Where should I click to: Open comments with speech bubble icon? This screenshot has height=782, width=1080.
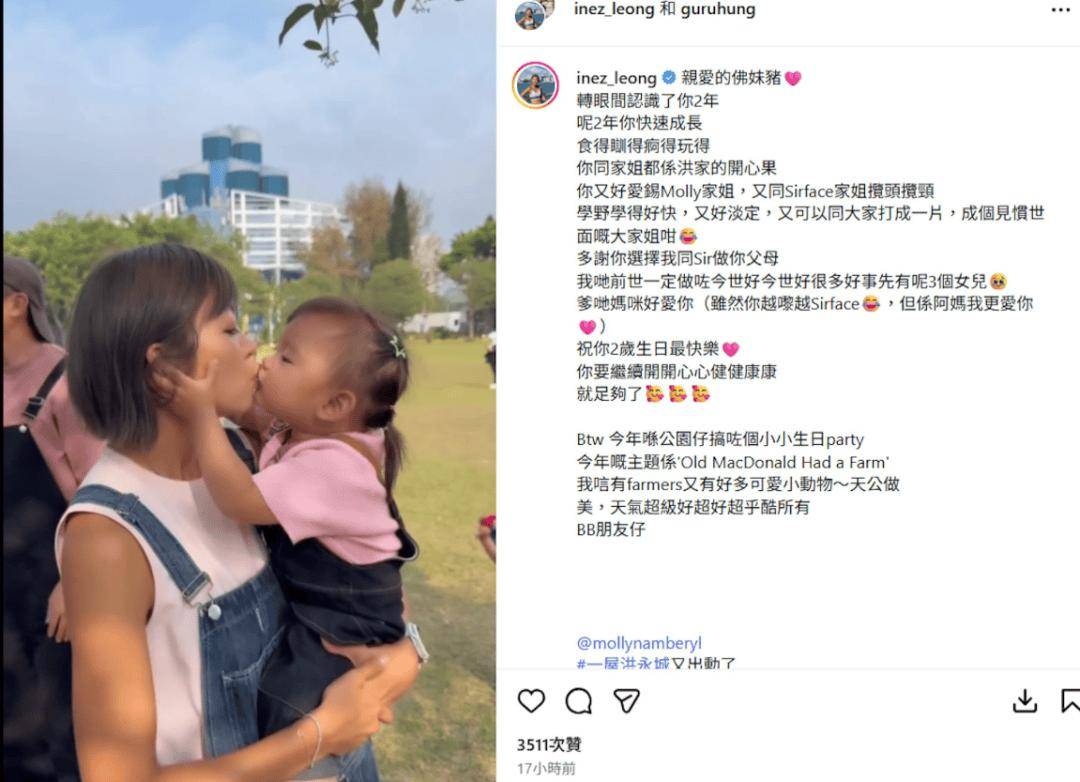tap(579, 701)
